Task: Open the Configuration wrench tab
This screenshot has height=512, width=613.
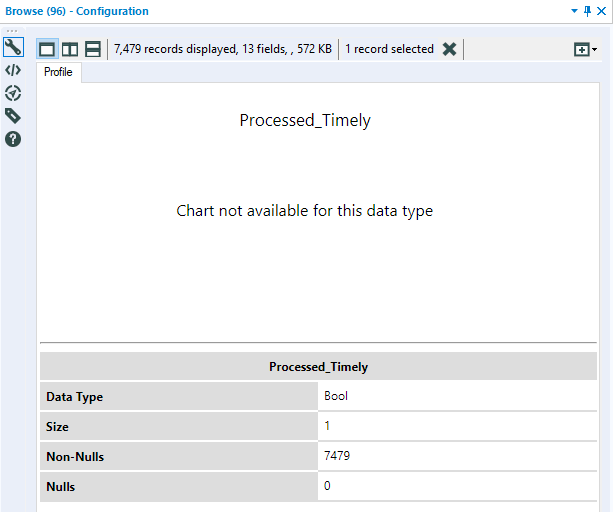Action: point(13,47)
